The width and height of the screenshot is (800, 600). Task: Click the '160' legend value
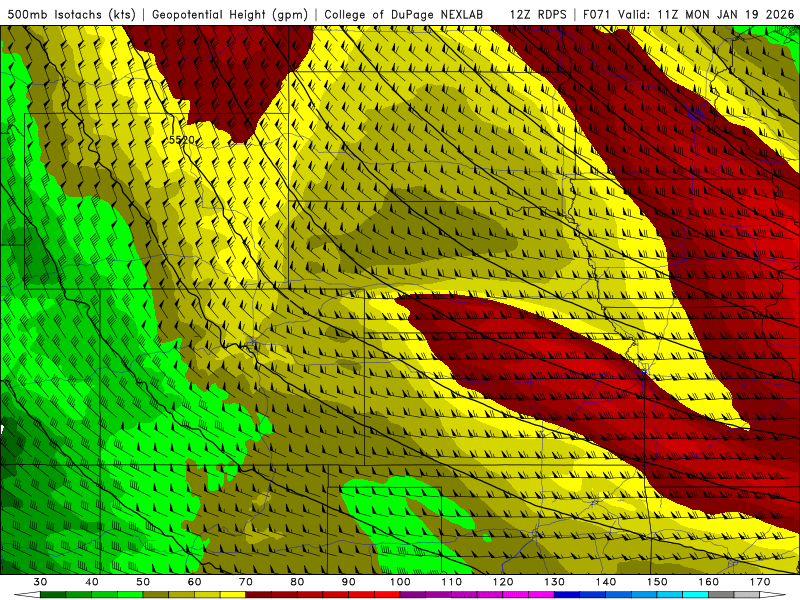tap(709, 582)
